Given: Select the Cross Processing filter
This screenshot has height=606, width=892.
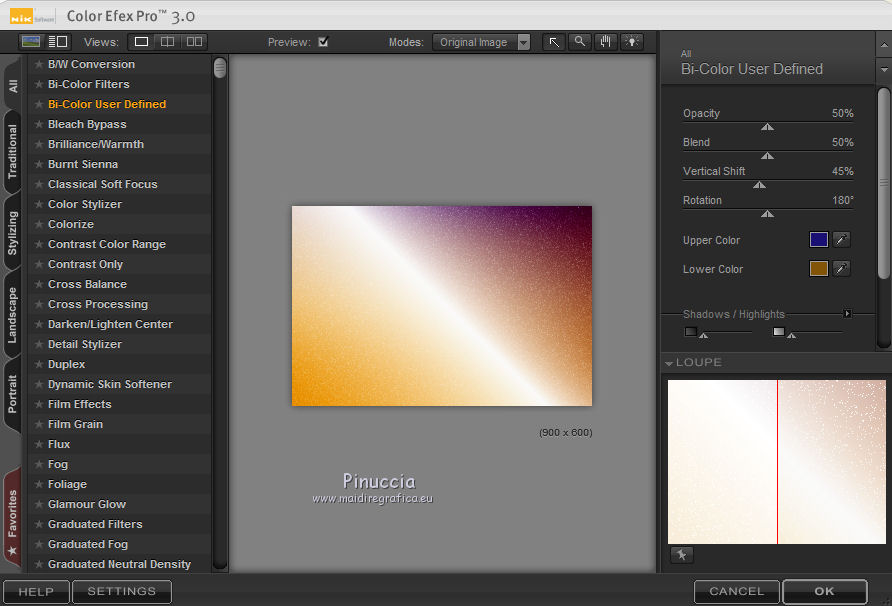Looking at the screenshot, I should coord(98,304).
